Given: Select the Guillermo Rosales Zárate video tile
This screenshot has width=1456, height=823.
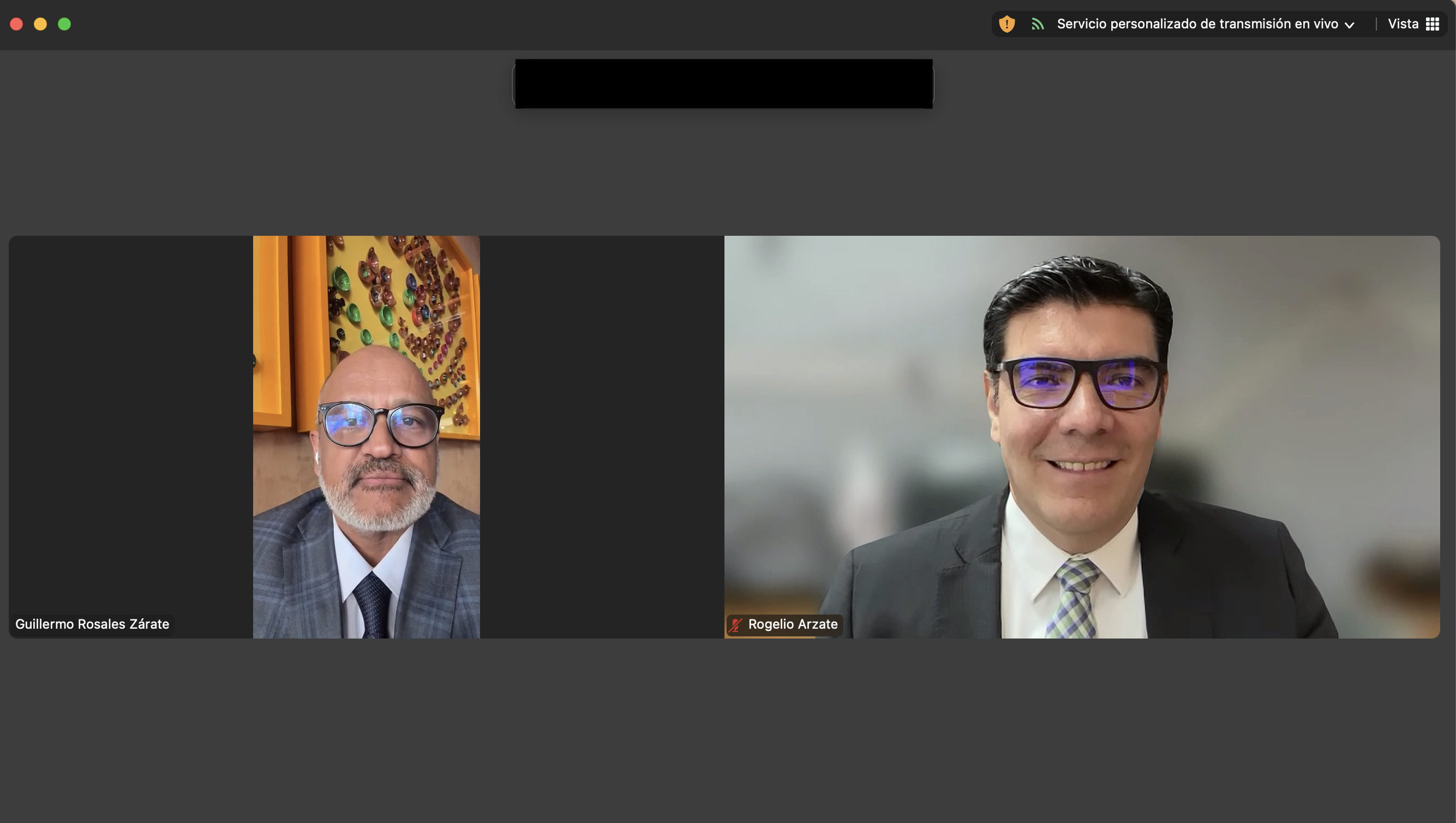Looking at the screenshot, I should click(366, 437).
